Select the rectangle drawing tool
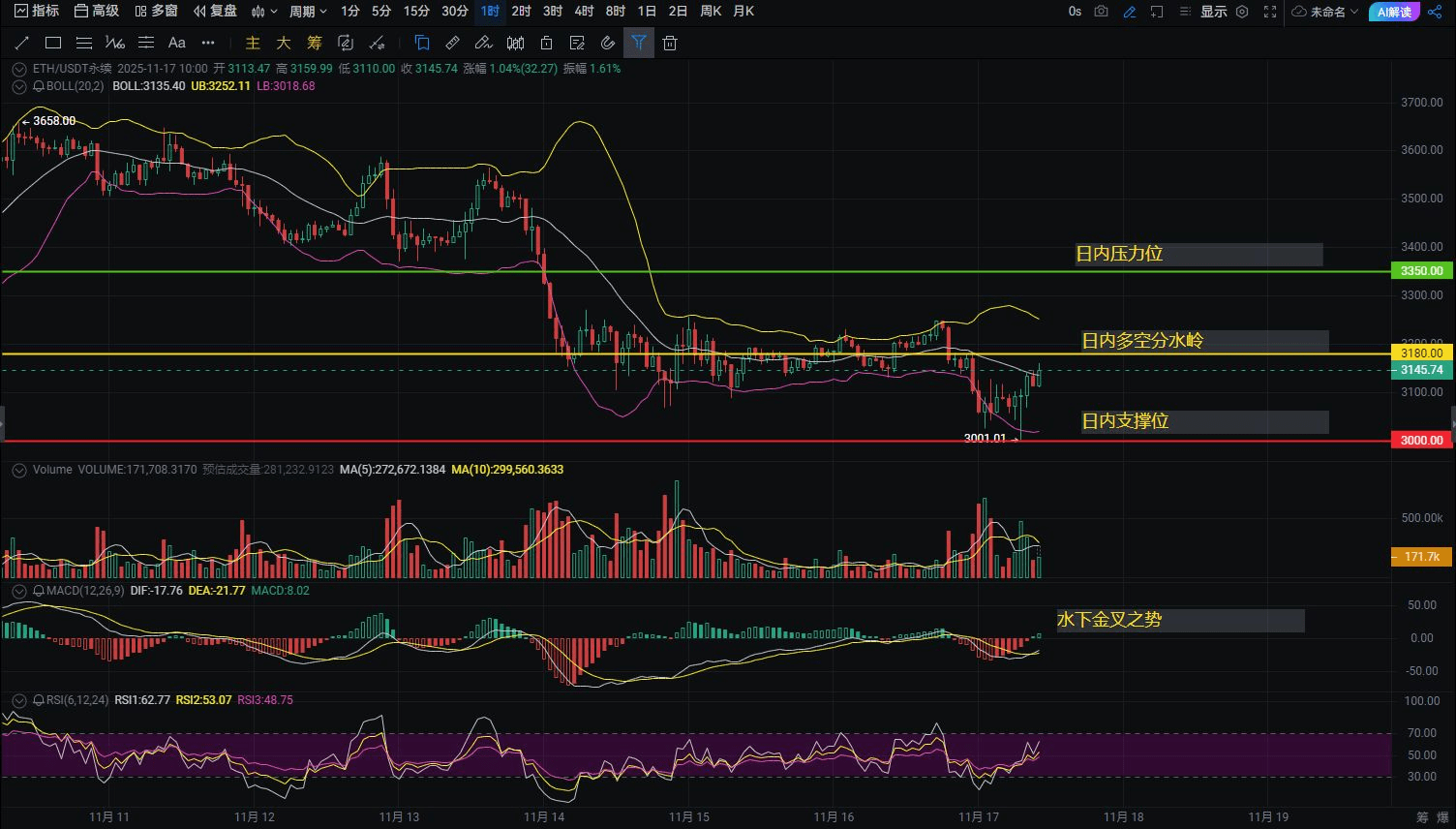 coord(53,43)
